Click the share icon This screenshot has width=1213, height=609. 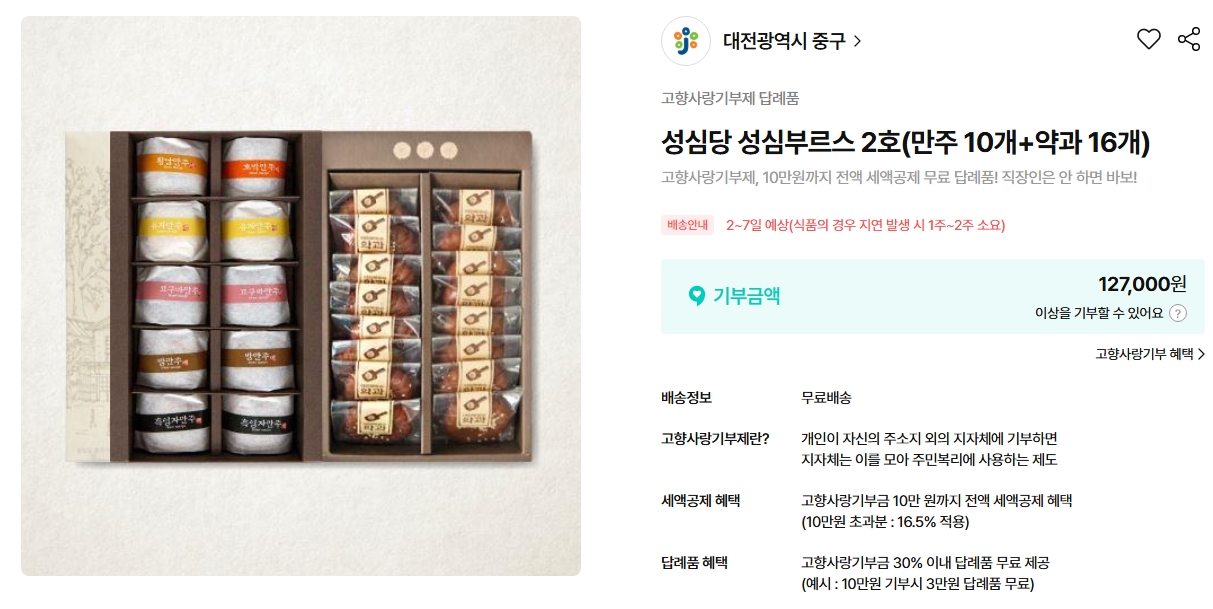1189,40
